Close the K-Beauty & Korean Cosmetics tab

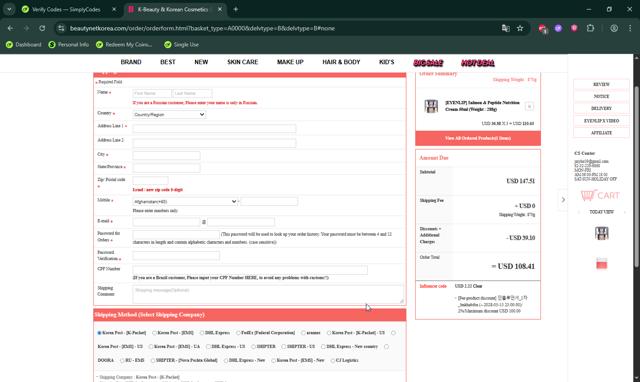tap(220, 9)
